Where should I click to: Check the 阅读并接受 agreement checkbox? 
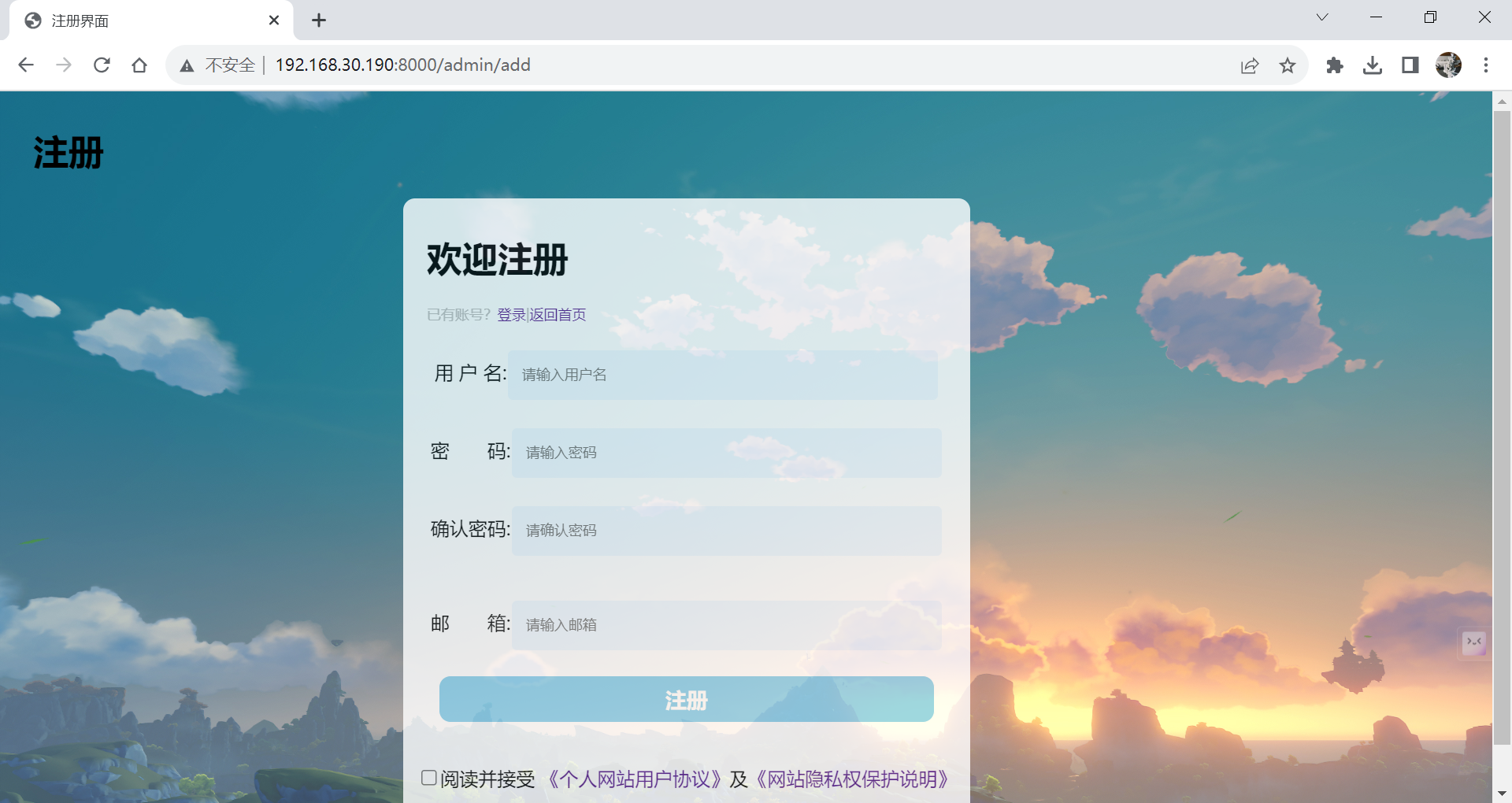tap(429, 778)
